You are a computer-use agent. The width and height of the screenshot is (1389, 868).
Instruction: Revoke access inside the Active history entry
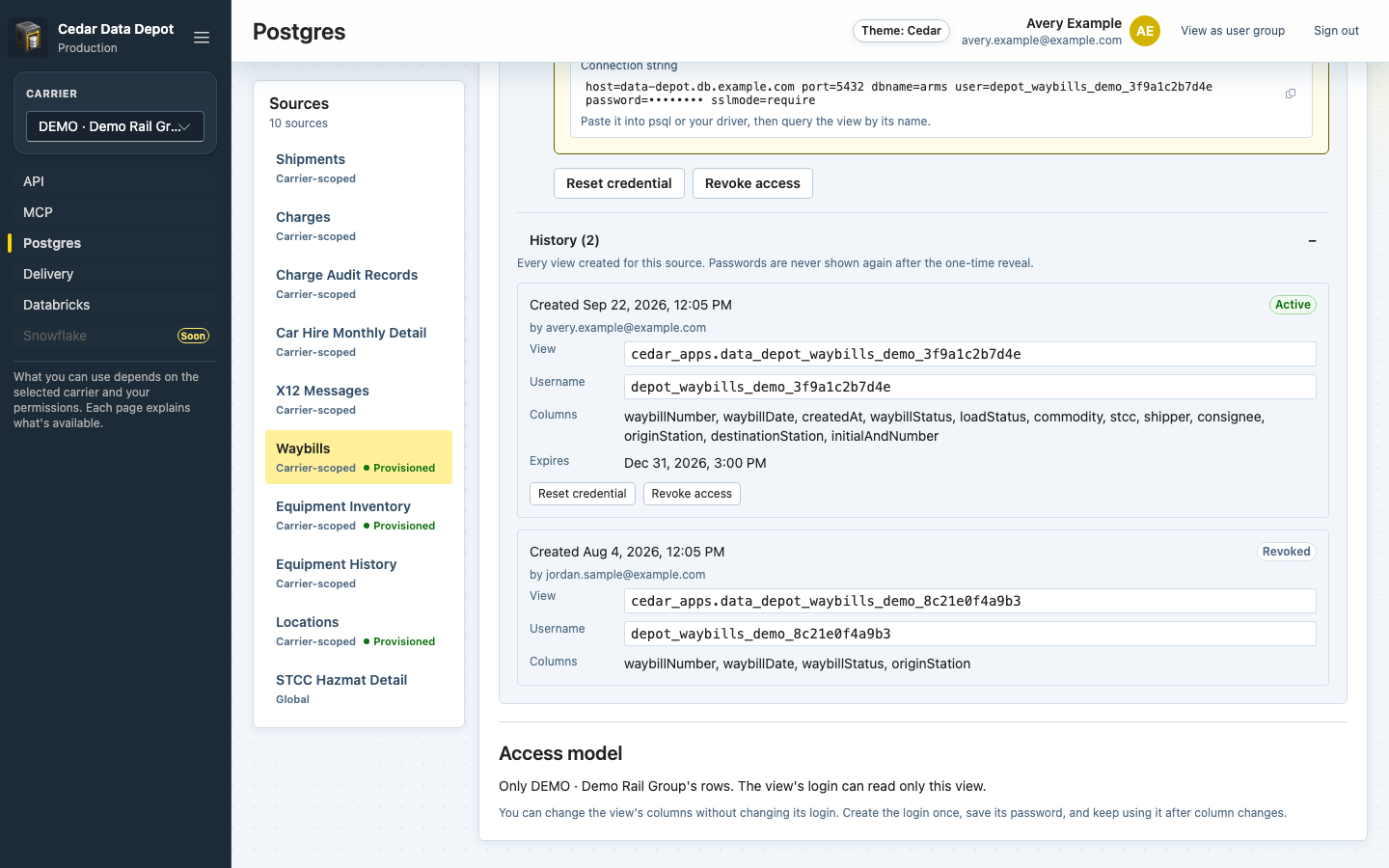pyautogui.click(x=692, y=494)
